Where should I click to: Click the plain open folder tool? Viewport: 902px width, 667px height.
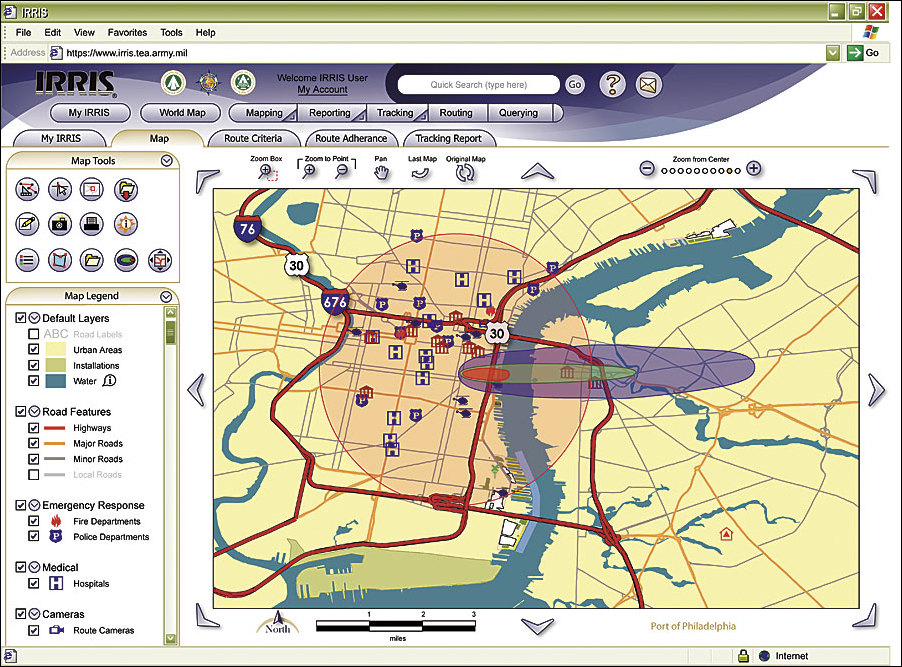click(x=92, y=260)
